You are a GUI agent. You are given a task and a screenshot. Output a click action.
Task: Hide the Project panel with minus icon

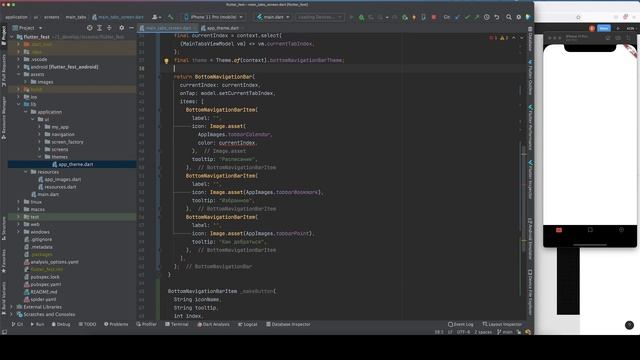[x=131, y=28]
